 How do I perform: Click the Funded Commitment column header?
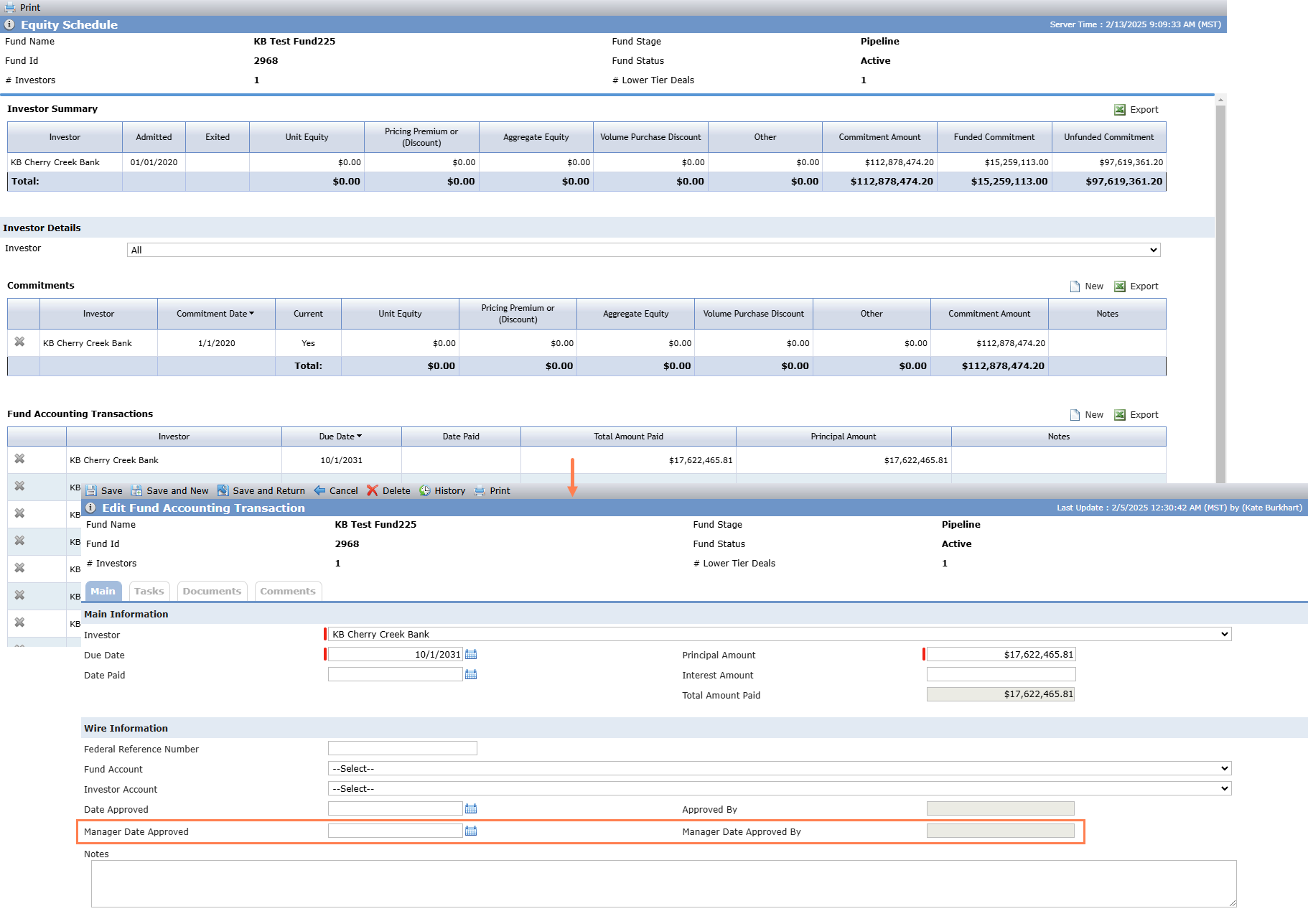point(994,137)
